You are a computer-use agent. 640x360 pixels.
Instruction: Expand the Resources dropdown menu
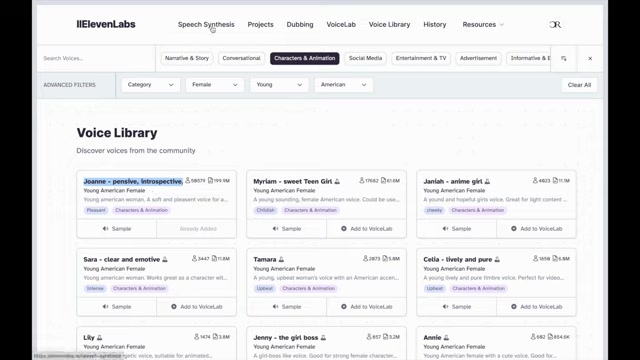483,24
